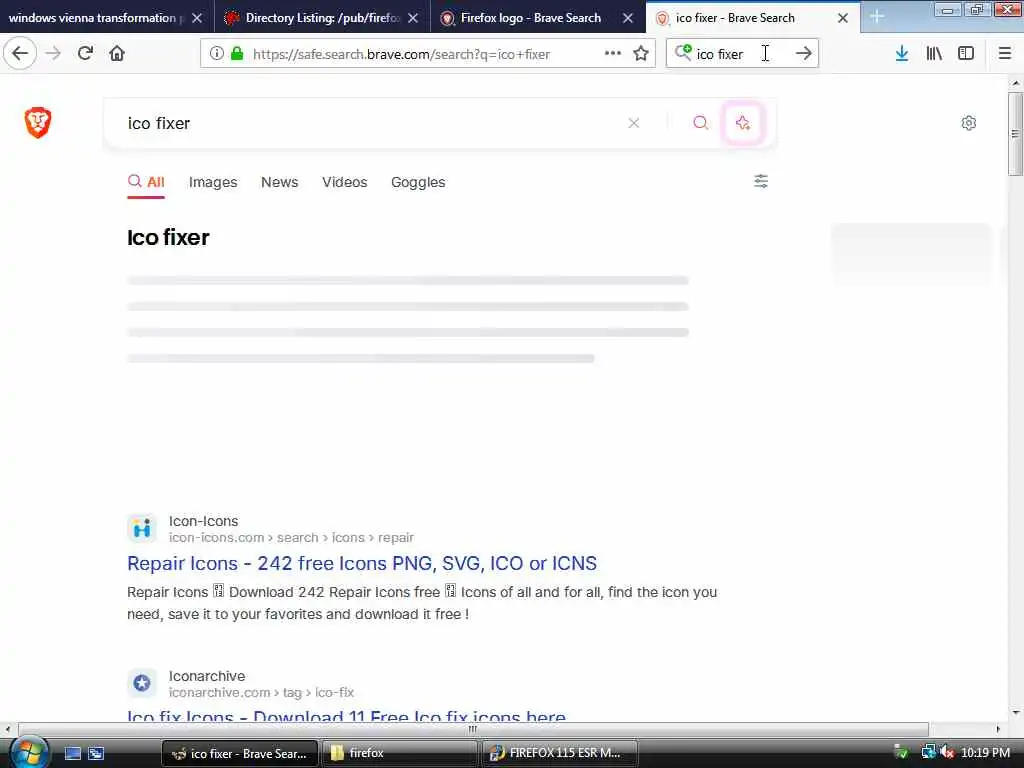Open the Firefox home page
Screen dimensions: 1024x768
(117, 53)
